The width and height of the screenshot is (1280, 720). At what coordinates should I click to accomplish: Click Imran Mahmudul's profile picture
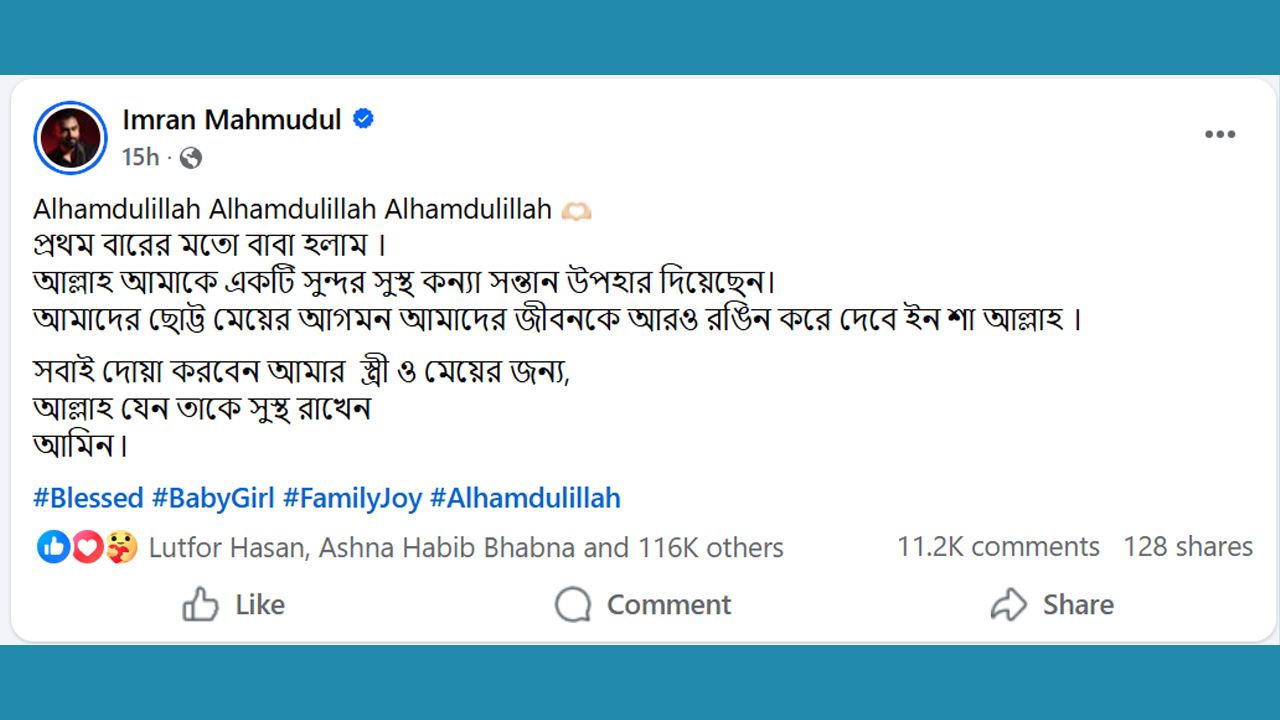70,137
